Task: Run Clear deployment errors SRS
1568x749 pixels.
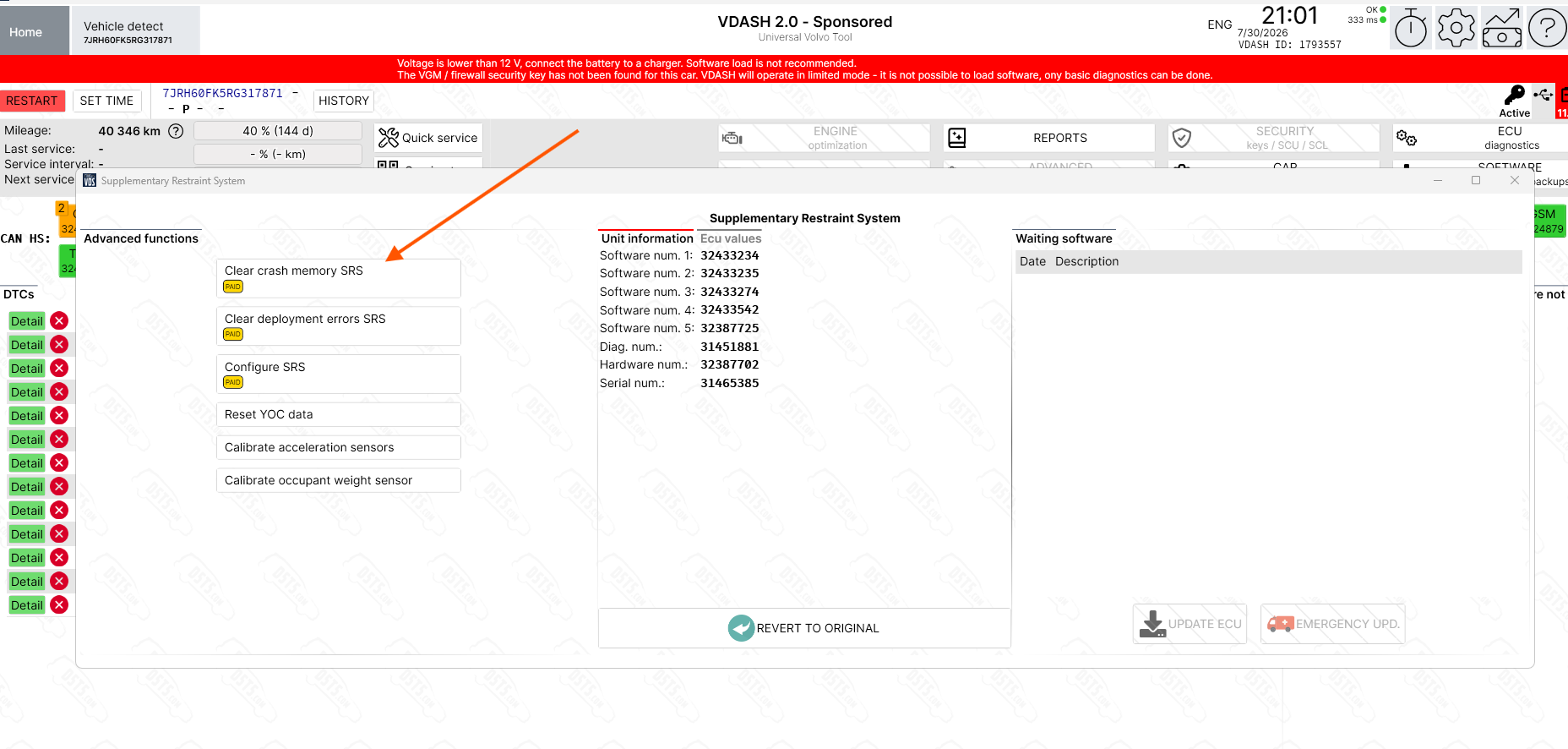Action: pos(339,326)
